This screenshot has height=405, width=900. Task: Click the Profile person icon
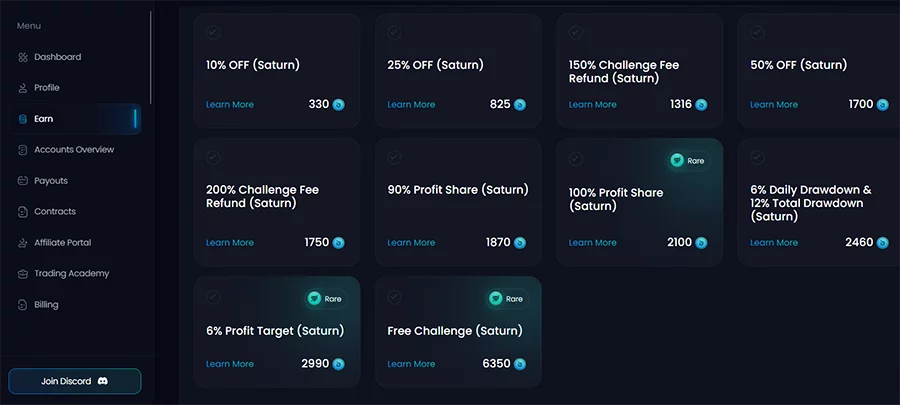(22, 88)
